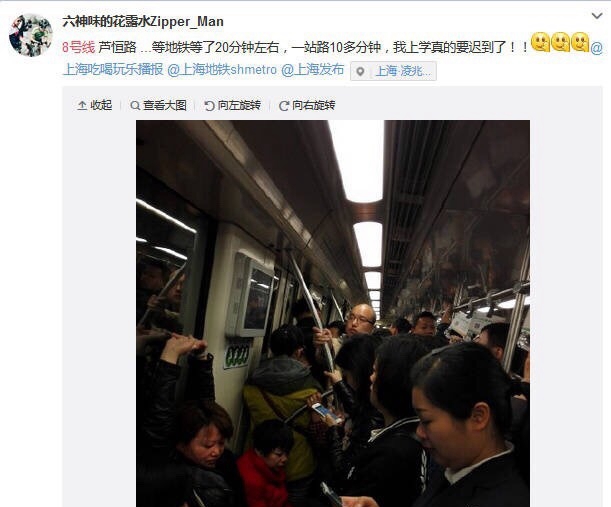Screen dimensions: 611x507
Task: Open the 上海·凌兆 location tag
Action: click(x=403, y=71)
